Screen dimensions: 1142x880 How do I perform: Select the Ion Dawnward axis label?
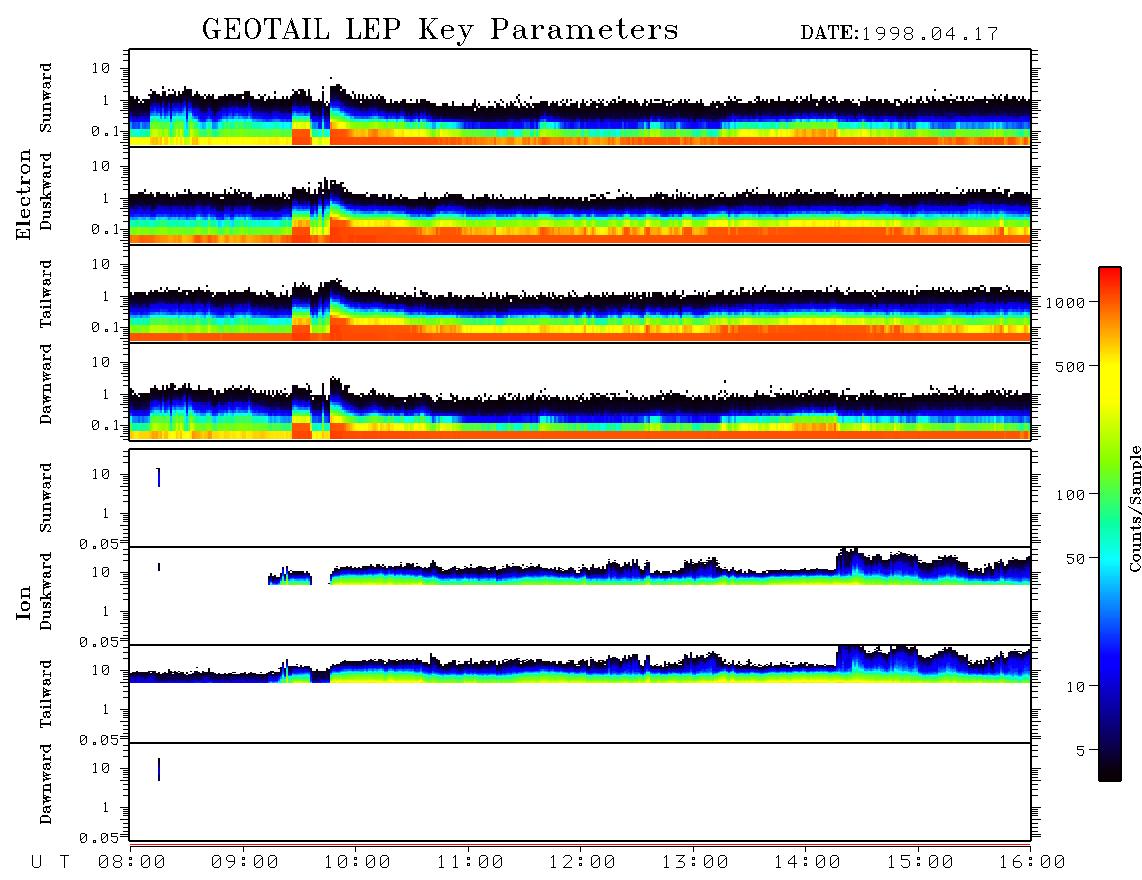click(46, 784)
